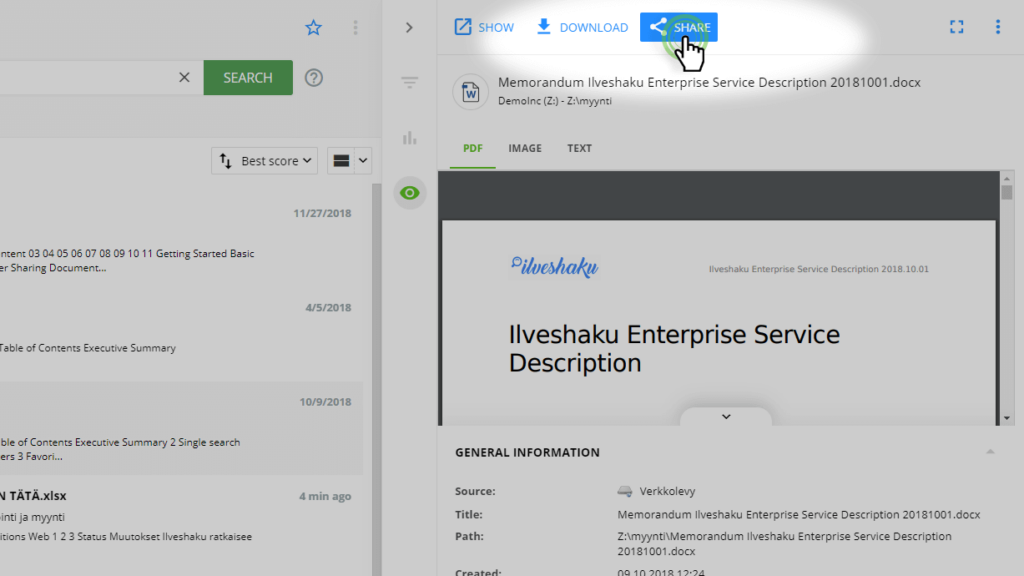Toggle the green eye preview icon
The image size is (1024, 576).
coord(409,193)
